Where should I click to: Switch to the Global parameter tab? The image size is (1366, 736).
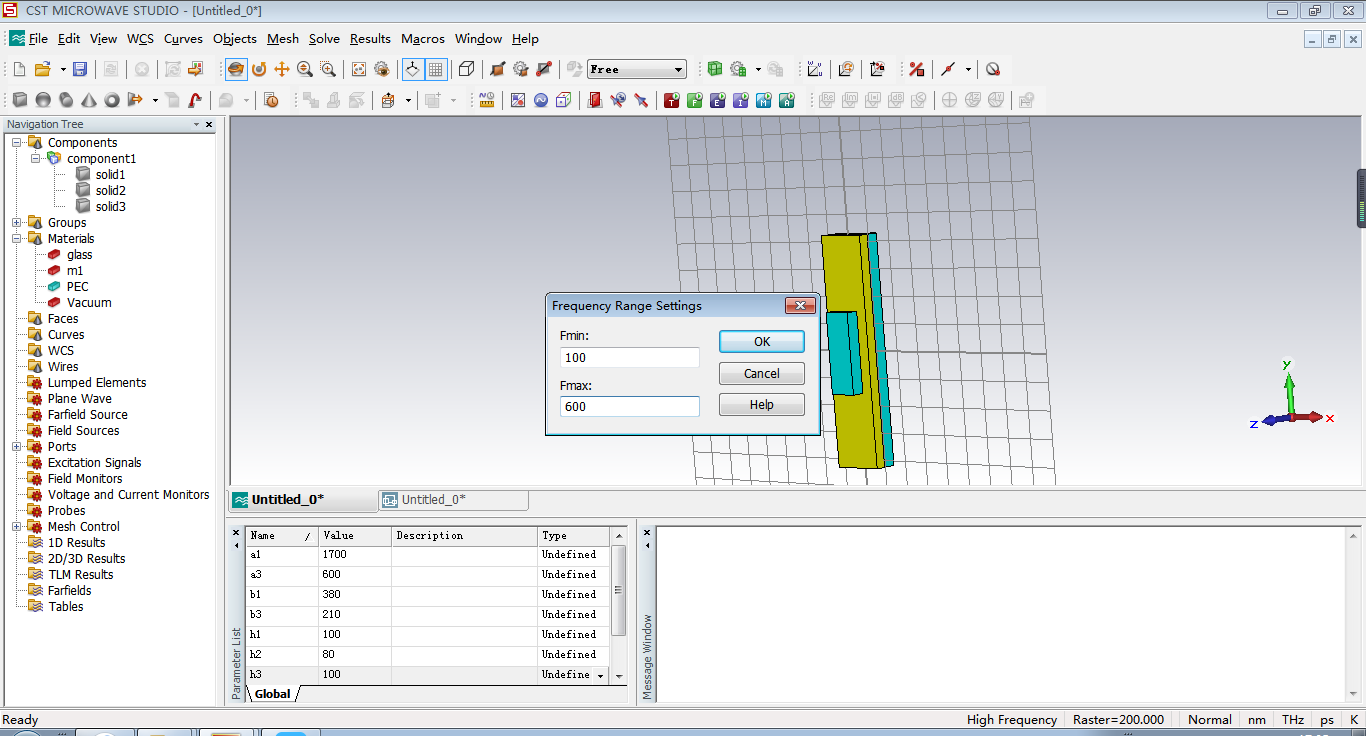tap(272, 694)
